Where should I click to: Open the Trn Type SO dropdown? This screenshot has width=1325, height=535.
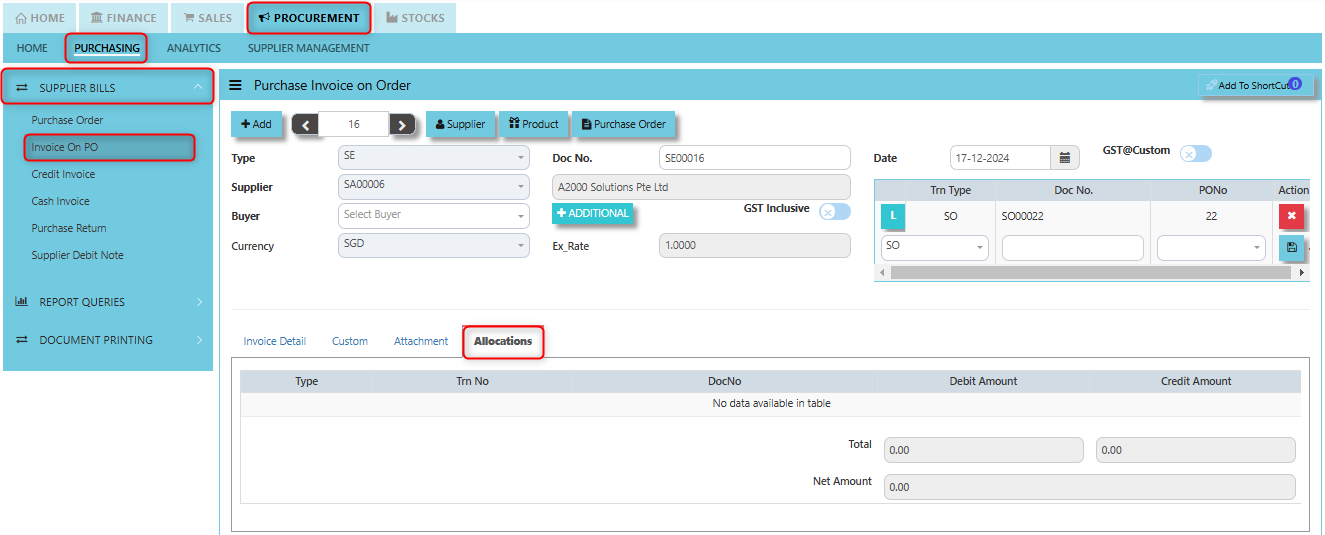coord(934,247)
